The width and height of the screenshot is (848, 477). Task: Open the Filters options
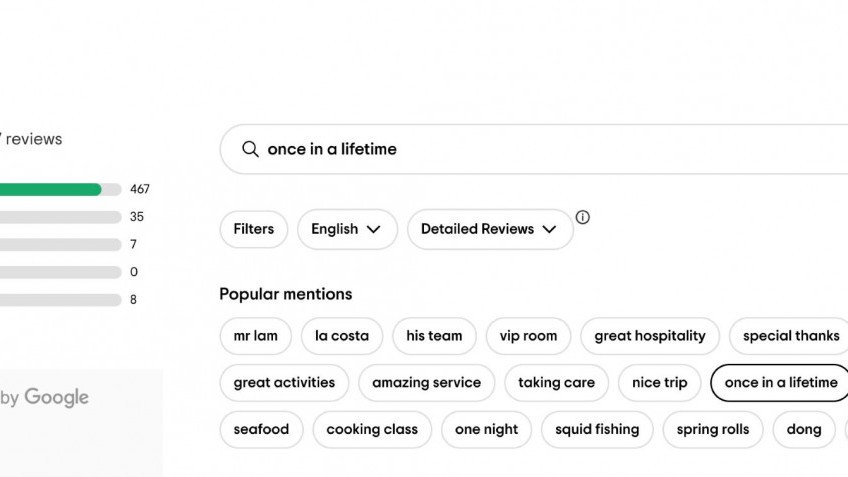coord(253,229)
